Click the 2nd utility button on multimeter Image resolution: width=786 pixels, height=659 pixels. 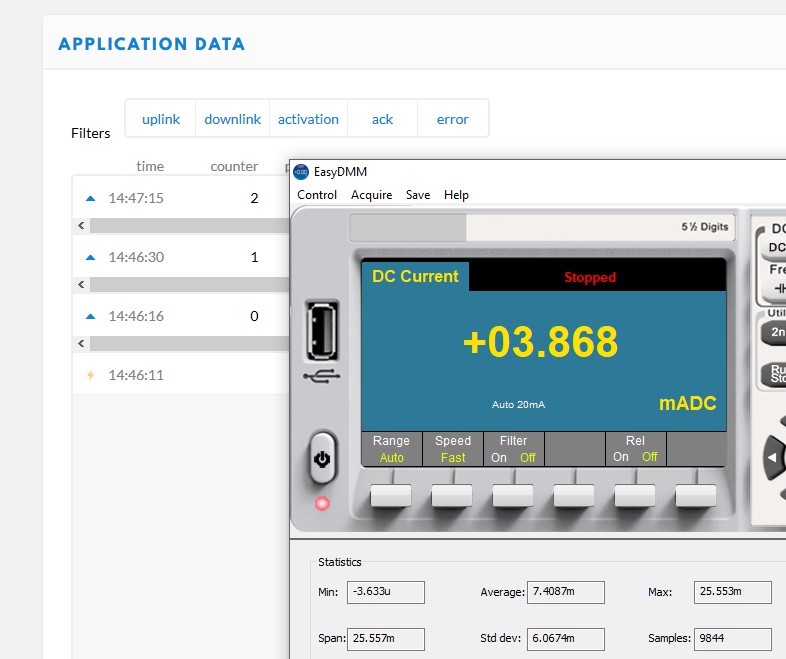pos(774,332)
